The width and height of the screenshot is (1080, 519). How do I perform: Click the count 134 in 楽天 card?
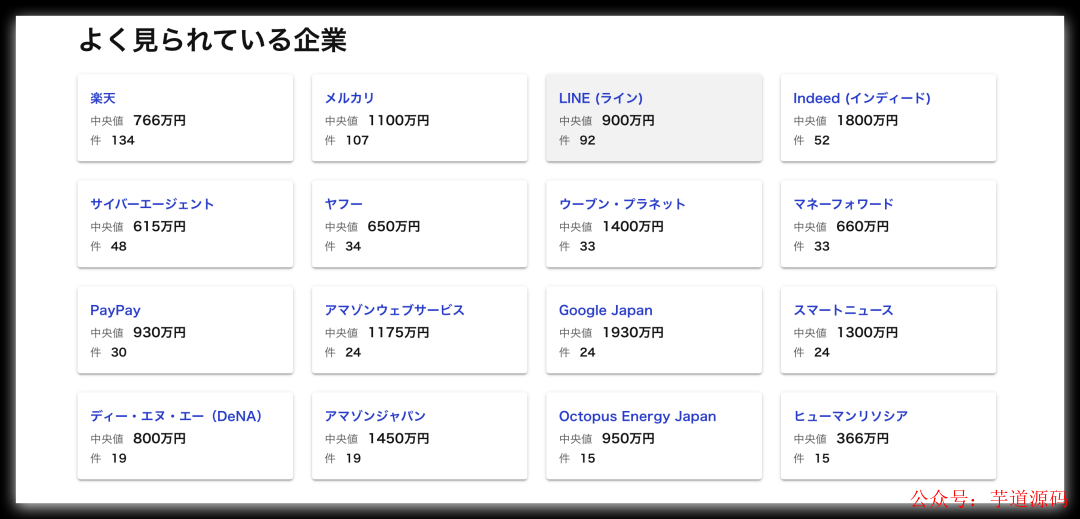123,140
